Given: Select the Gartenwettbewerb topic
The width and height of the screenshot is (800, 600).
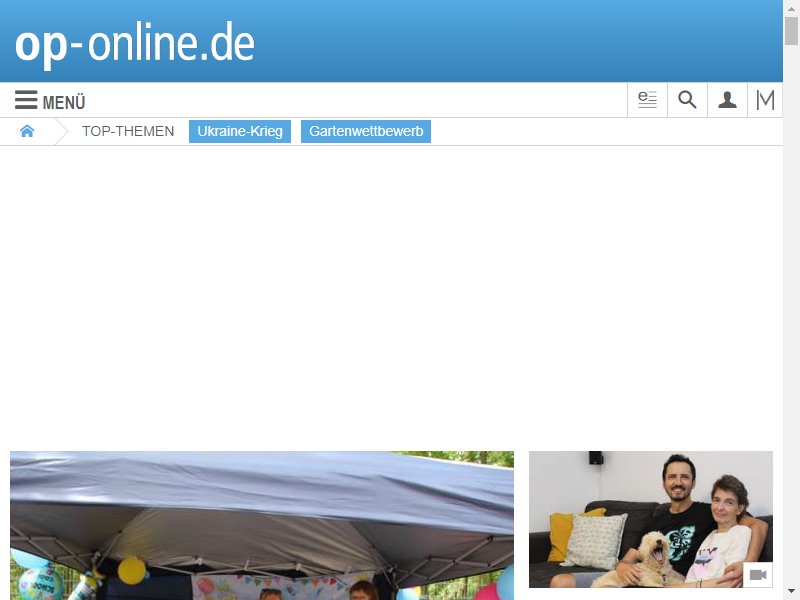Looking at the screenshot, I should point(366,131).
